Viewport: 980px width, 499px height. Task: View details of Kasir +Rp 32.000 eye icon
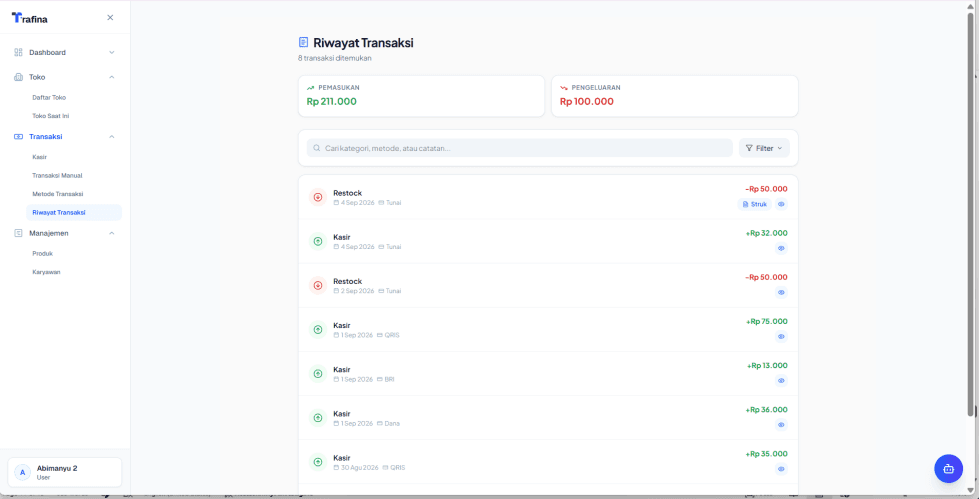point(781,248)
